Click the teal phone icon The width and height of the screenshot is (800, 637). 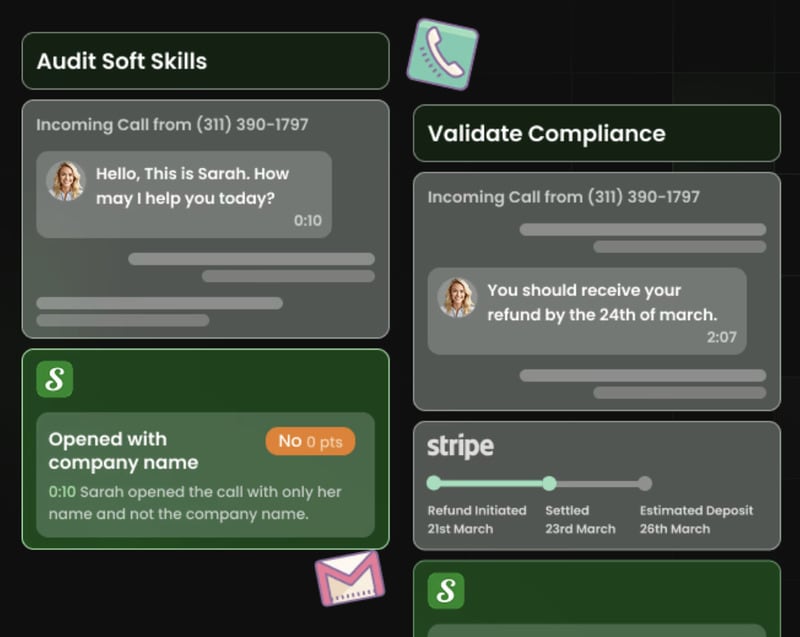pos(442,54)
